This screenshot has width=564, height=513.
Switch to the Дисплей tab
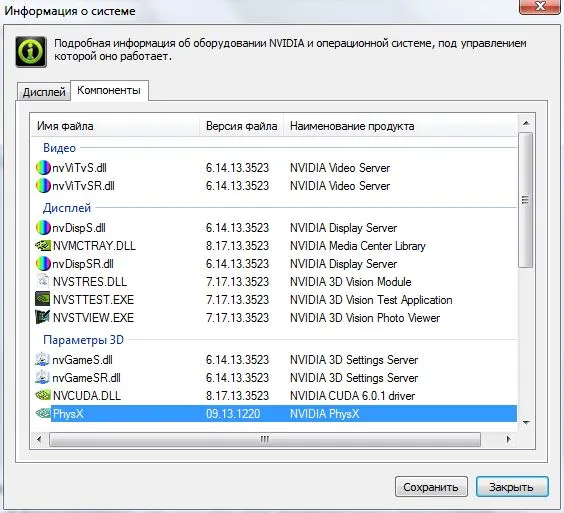[44, 92]
